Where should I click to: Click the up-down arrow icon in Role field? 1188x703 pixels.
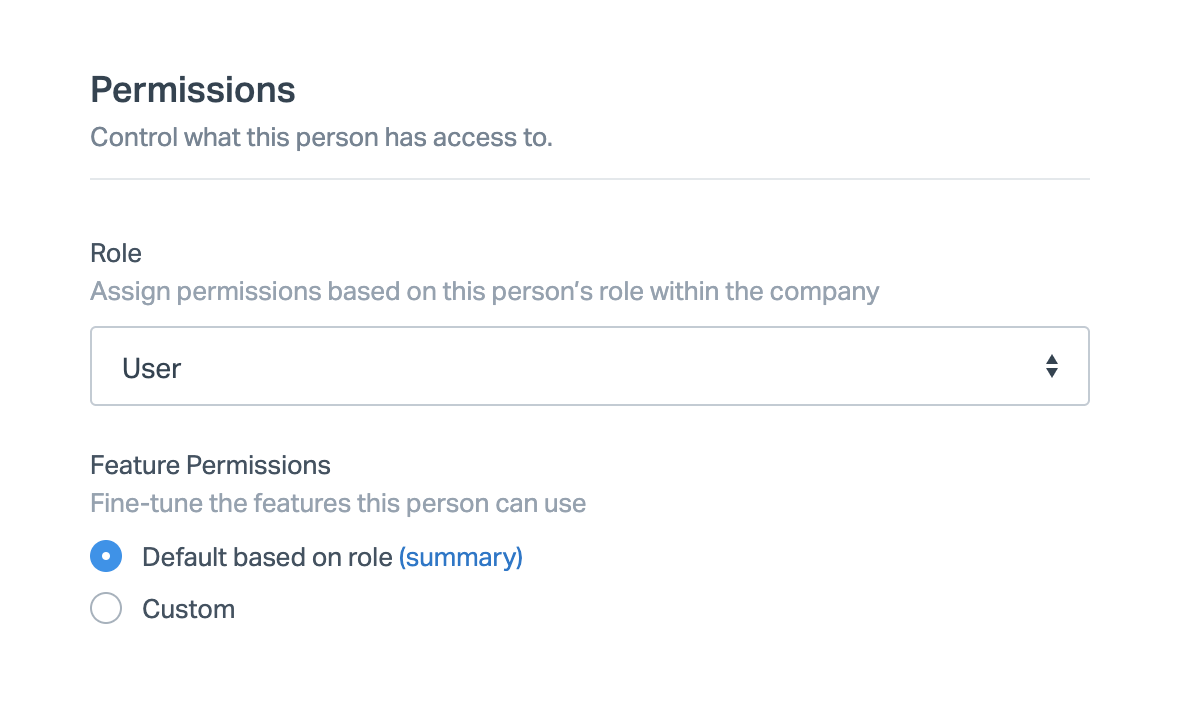(x=1051, y=366)
